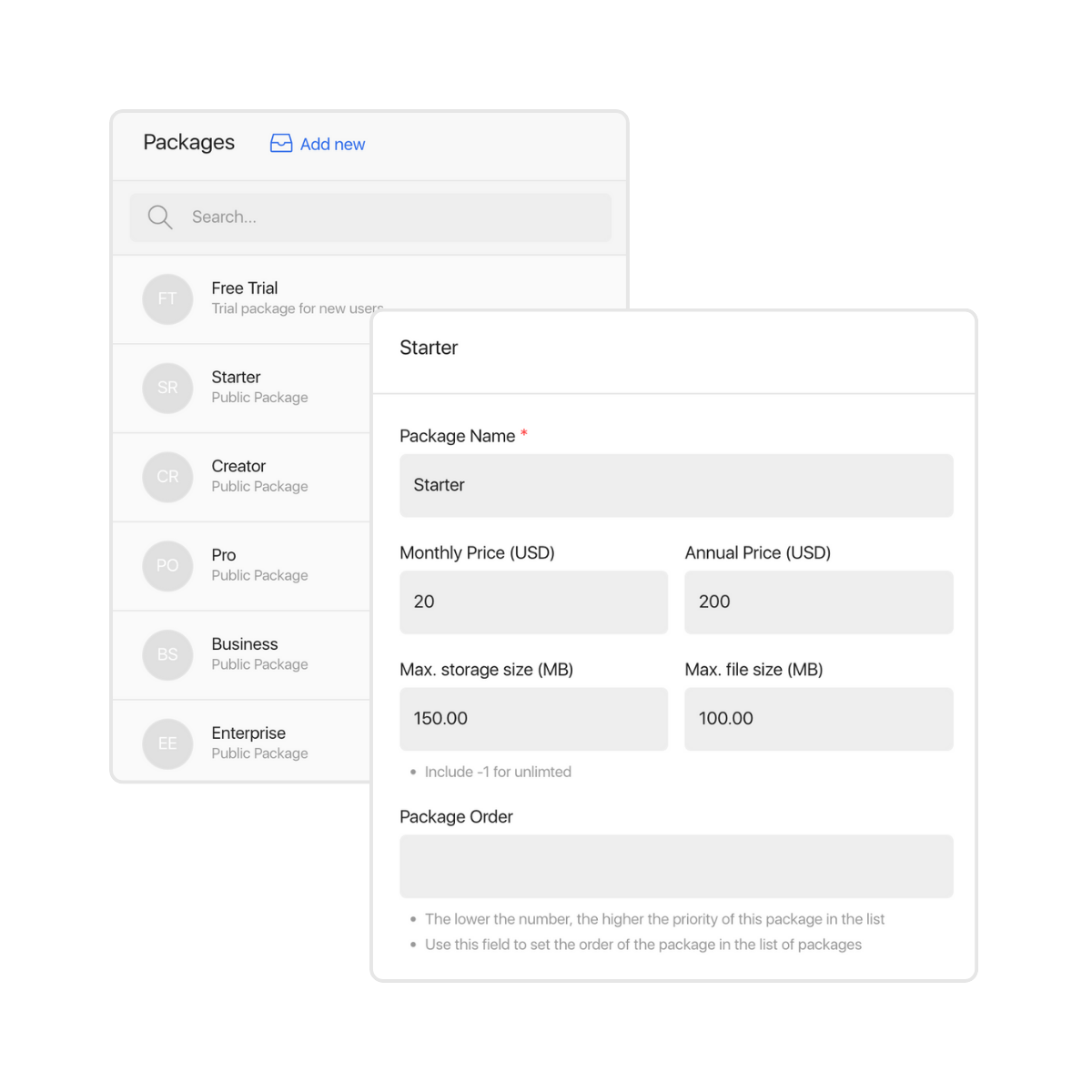Select the PO avatar of Pro
The width and height of the screenshot is (1092, 1092).
pyautogui.click(x=167, y=566)
